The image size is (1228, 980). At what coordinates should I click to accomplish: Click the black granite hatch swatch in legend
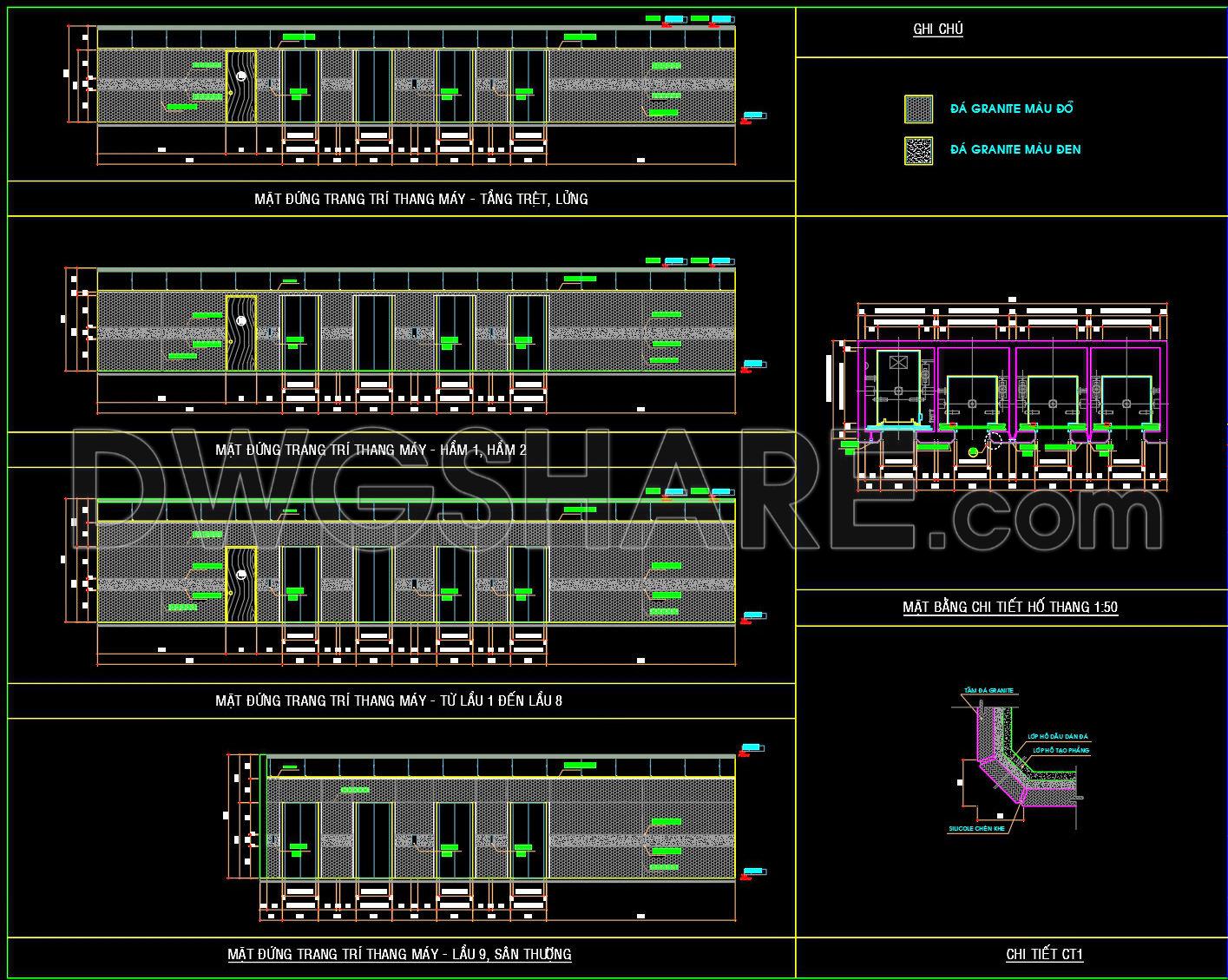pyautogui.click(x=918, y=150)
